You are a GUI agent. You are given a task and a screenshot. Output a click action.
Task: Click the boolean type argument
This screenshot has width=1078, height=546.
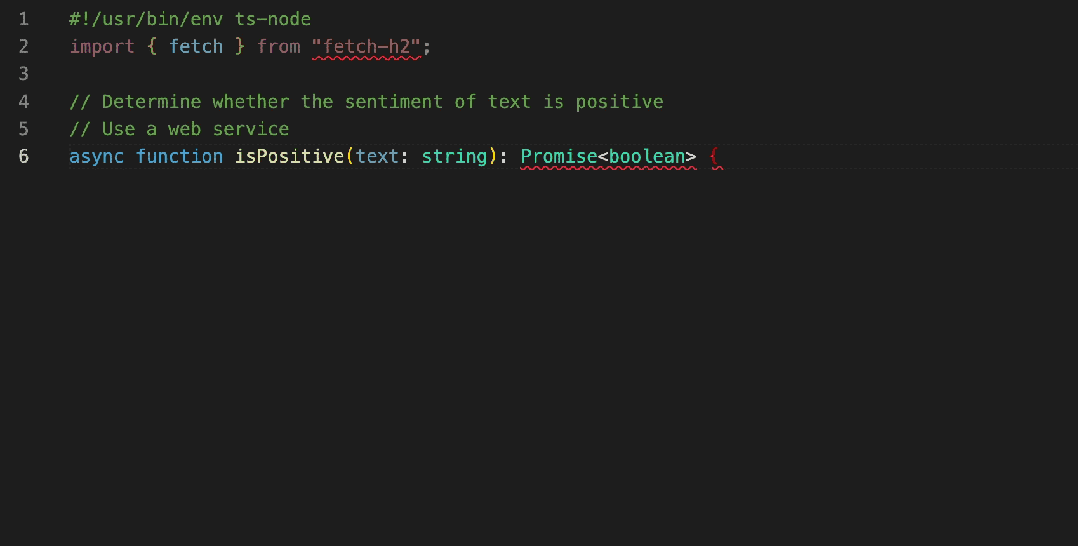tap(646, 156)
